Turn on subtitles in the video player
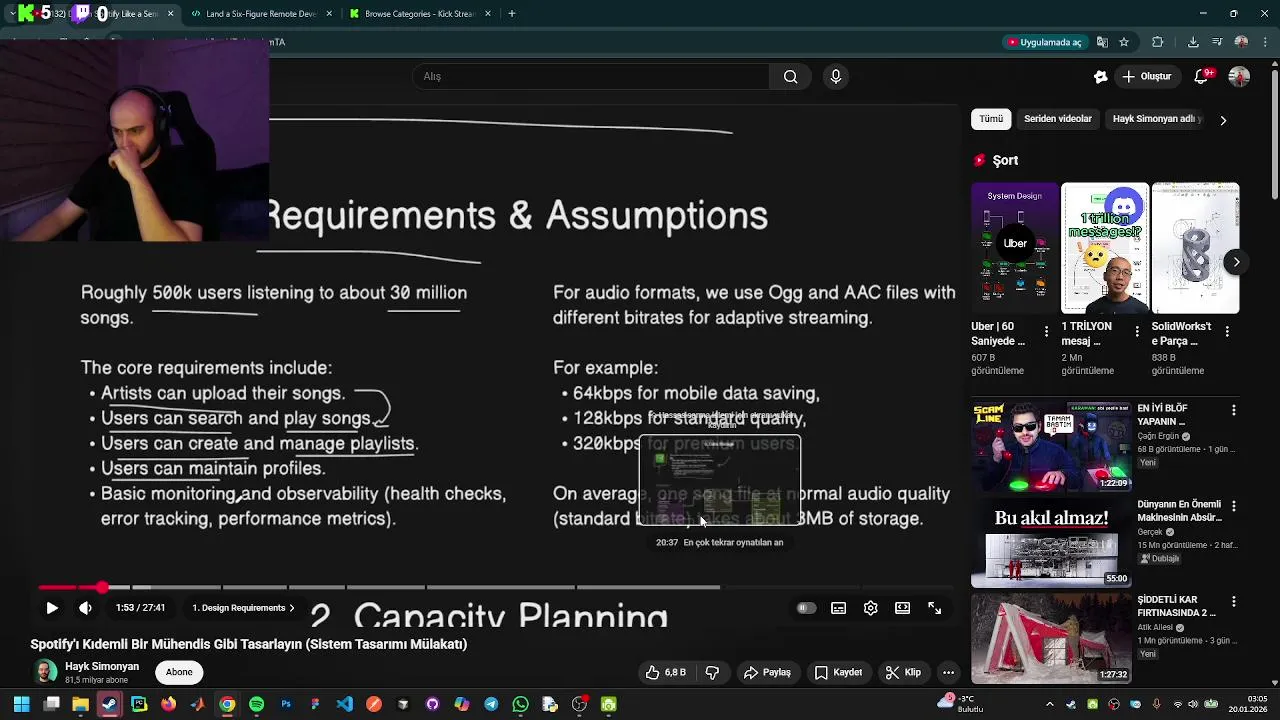 tap(839, 608)
